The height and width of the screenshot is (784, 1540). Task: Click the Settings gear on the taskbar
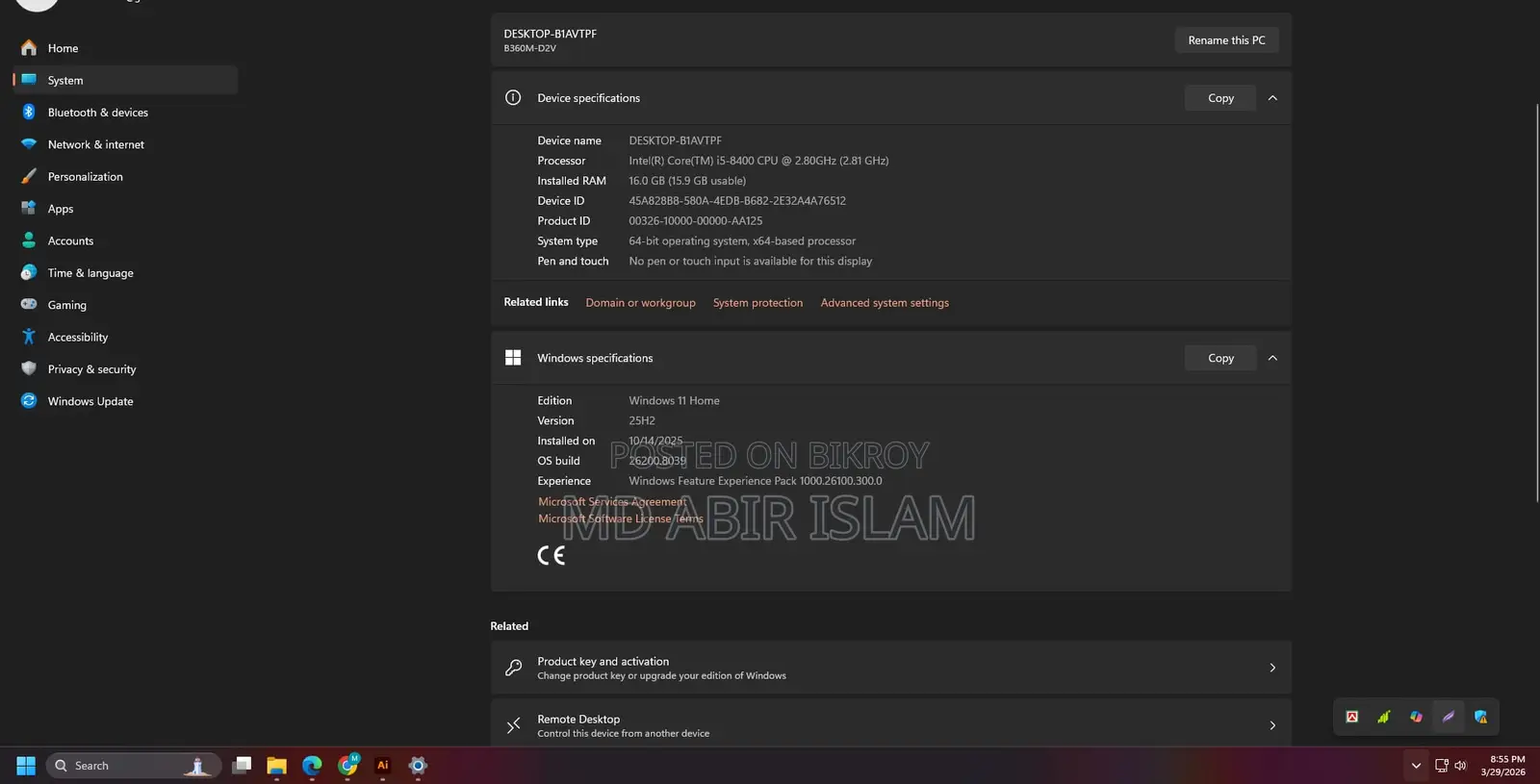coord(418,766)
